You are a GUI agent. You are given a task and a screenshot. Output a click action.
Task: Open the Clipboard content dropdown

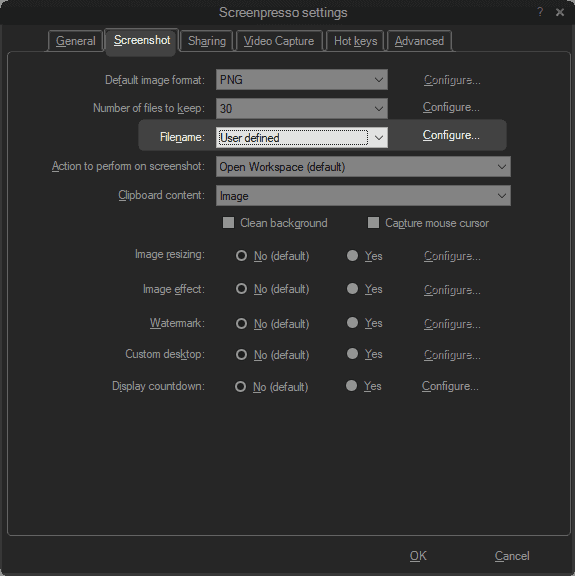(363, 196)
